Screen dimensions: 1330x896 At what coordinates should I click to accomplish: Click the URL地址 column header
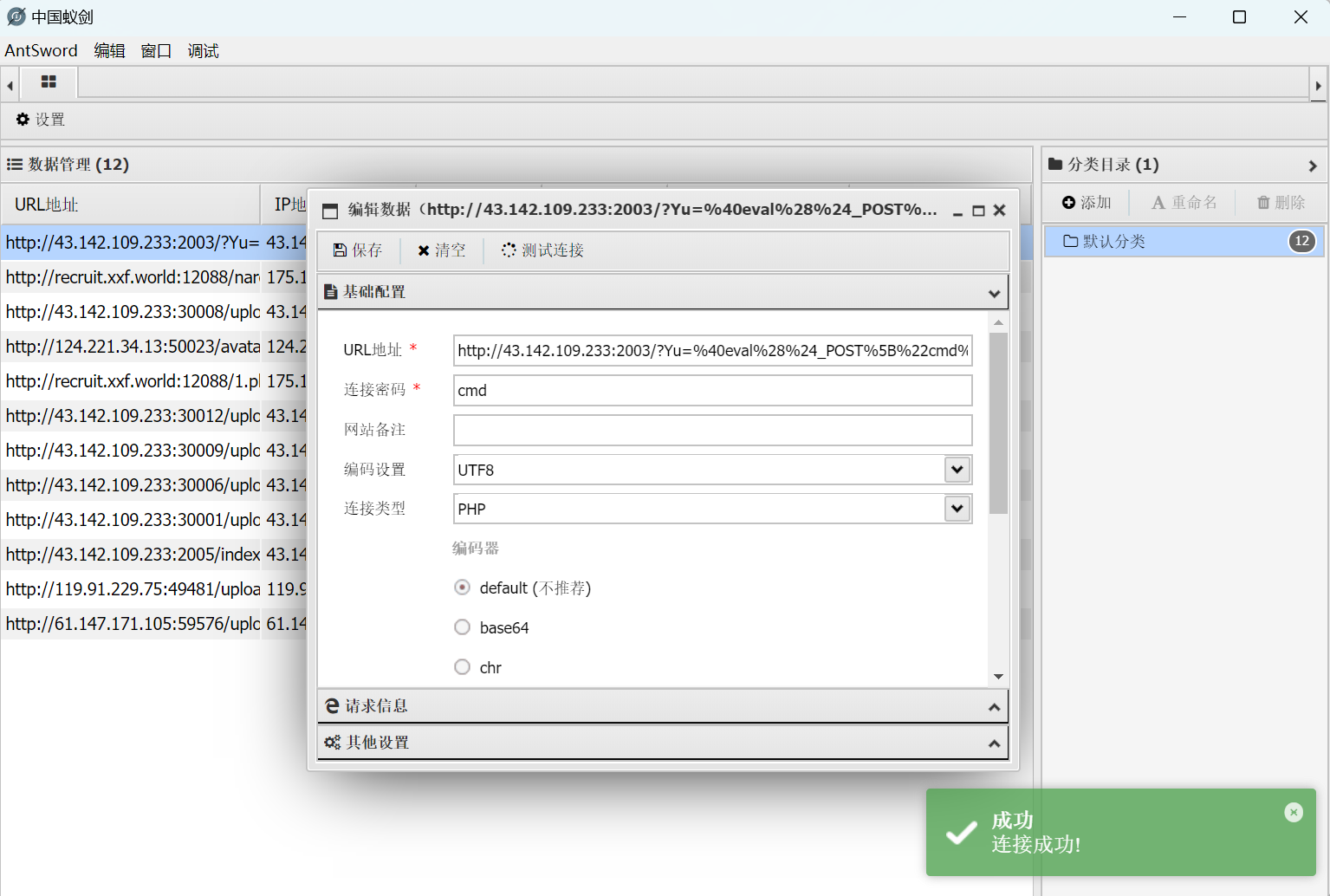[x=131, y=205]
